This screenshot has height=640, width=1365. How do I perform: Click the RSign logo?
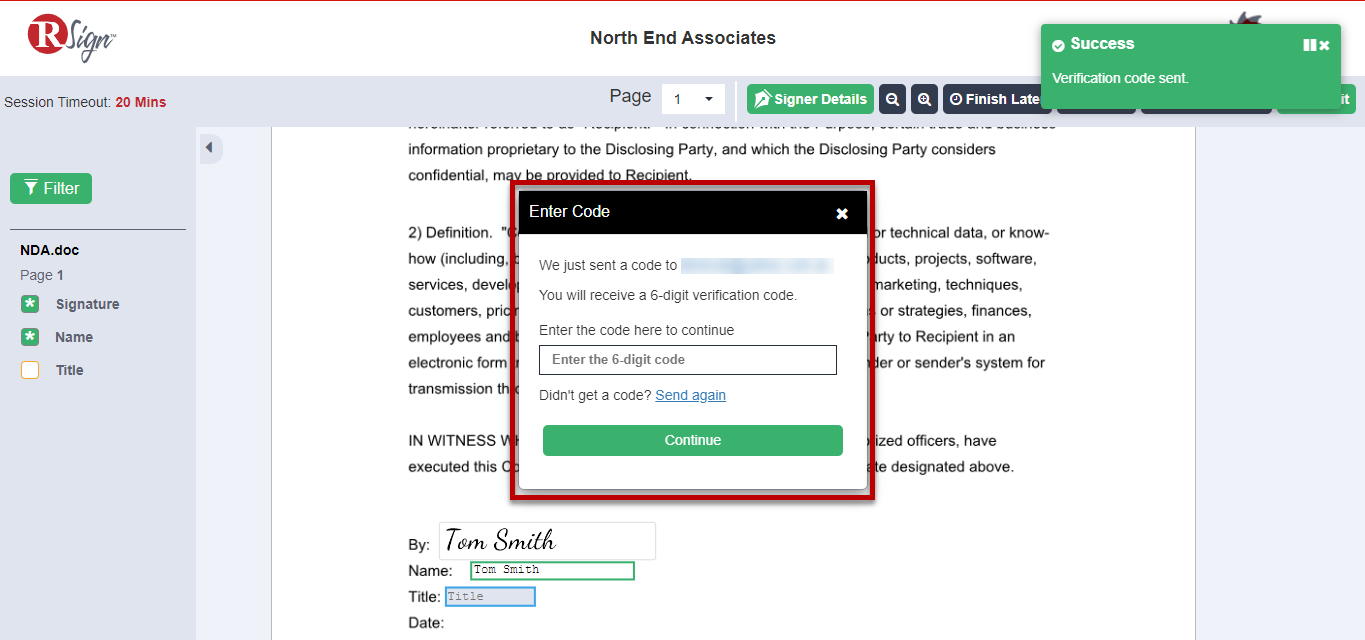[x=72, y=37]
